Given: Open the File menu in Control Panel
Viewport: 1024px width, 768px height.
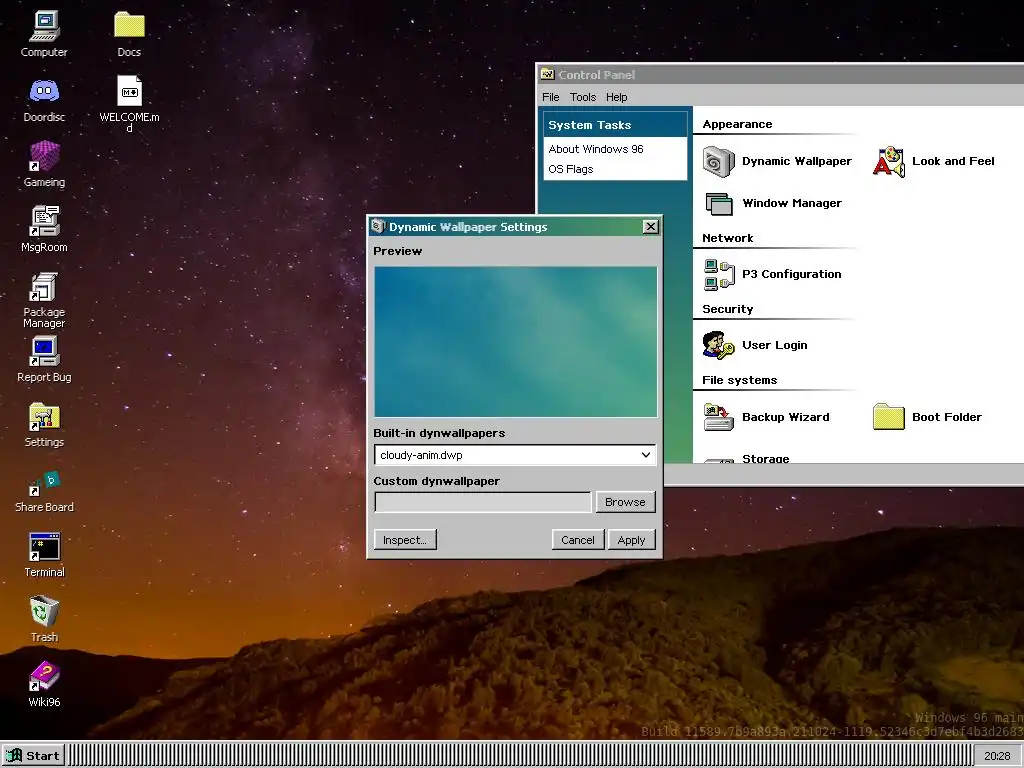Looking at the screenshot, I should 551,97.
